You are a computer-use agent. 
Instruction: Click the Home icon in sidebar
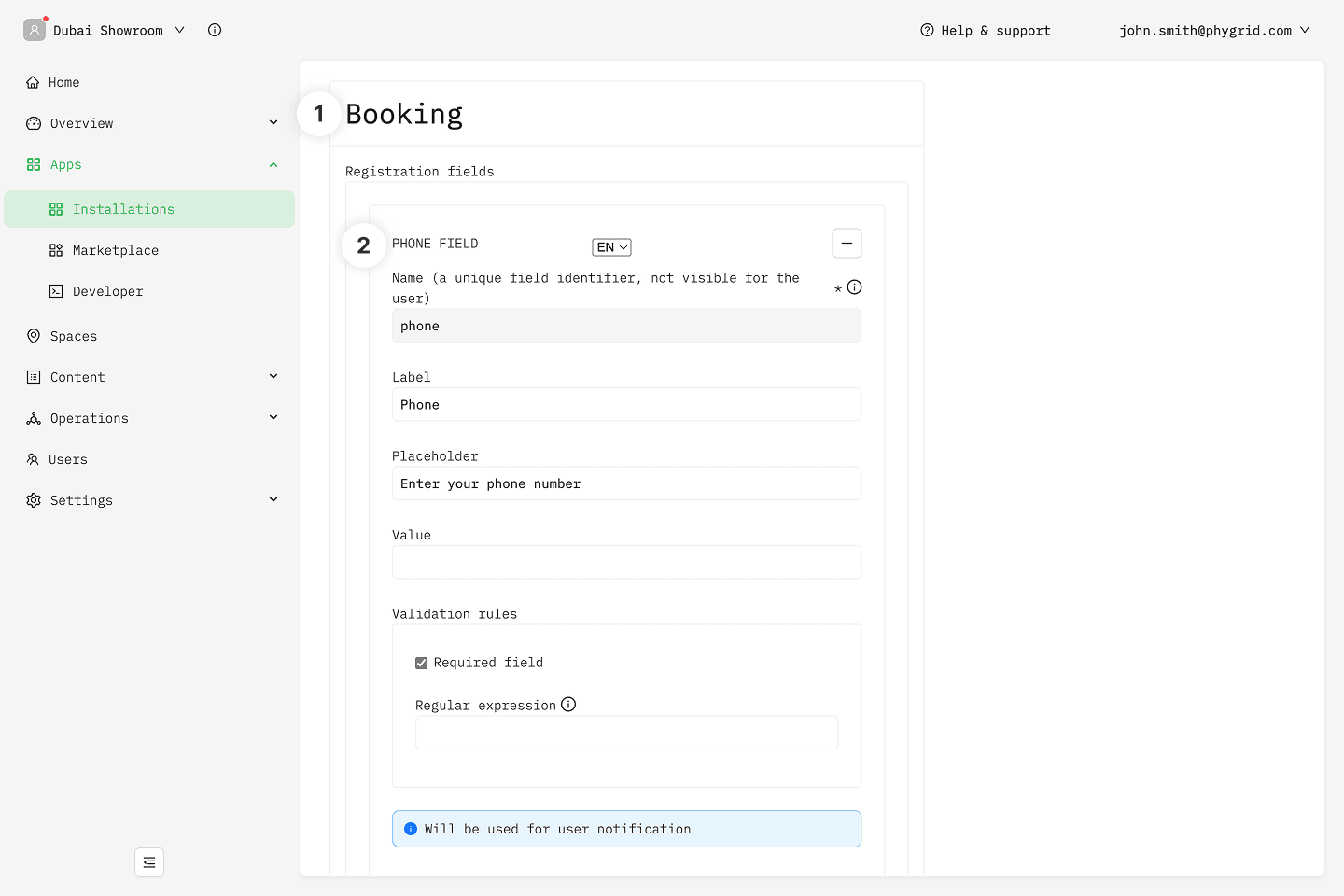click(x=34, y=82)
